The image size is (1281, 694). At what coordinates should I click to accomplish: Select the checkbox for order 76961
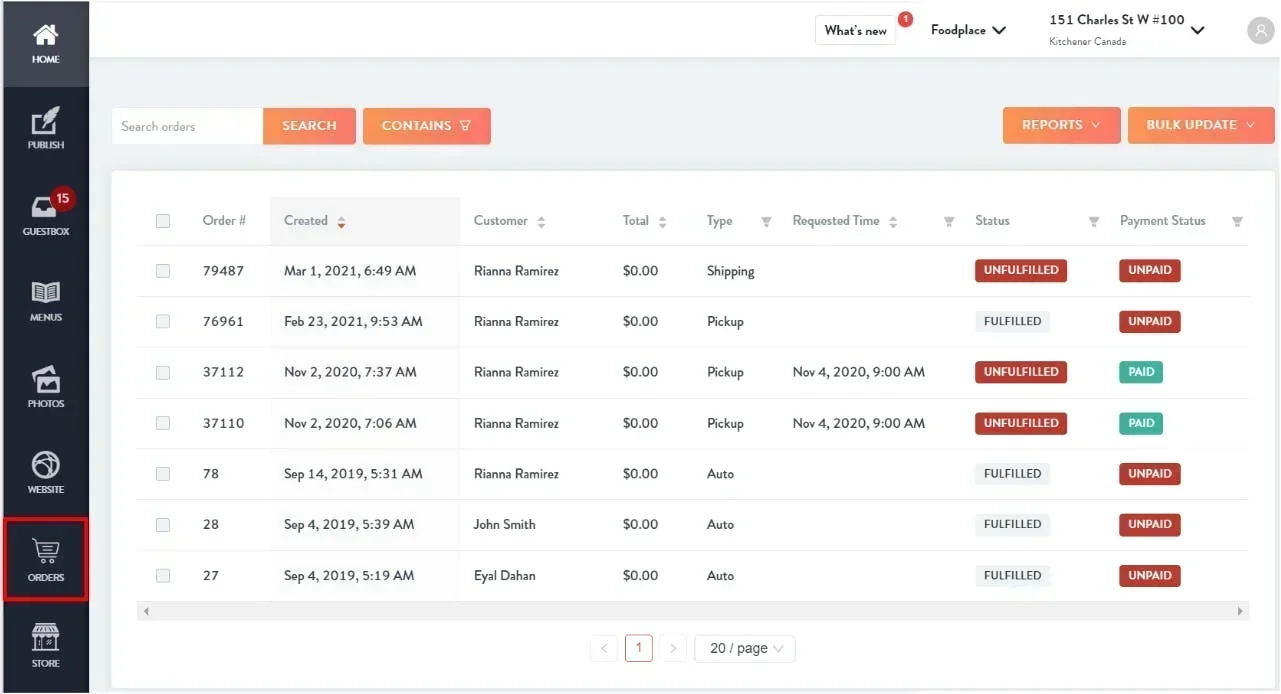(x=163, y=322)
